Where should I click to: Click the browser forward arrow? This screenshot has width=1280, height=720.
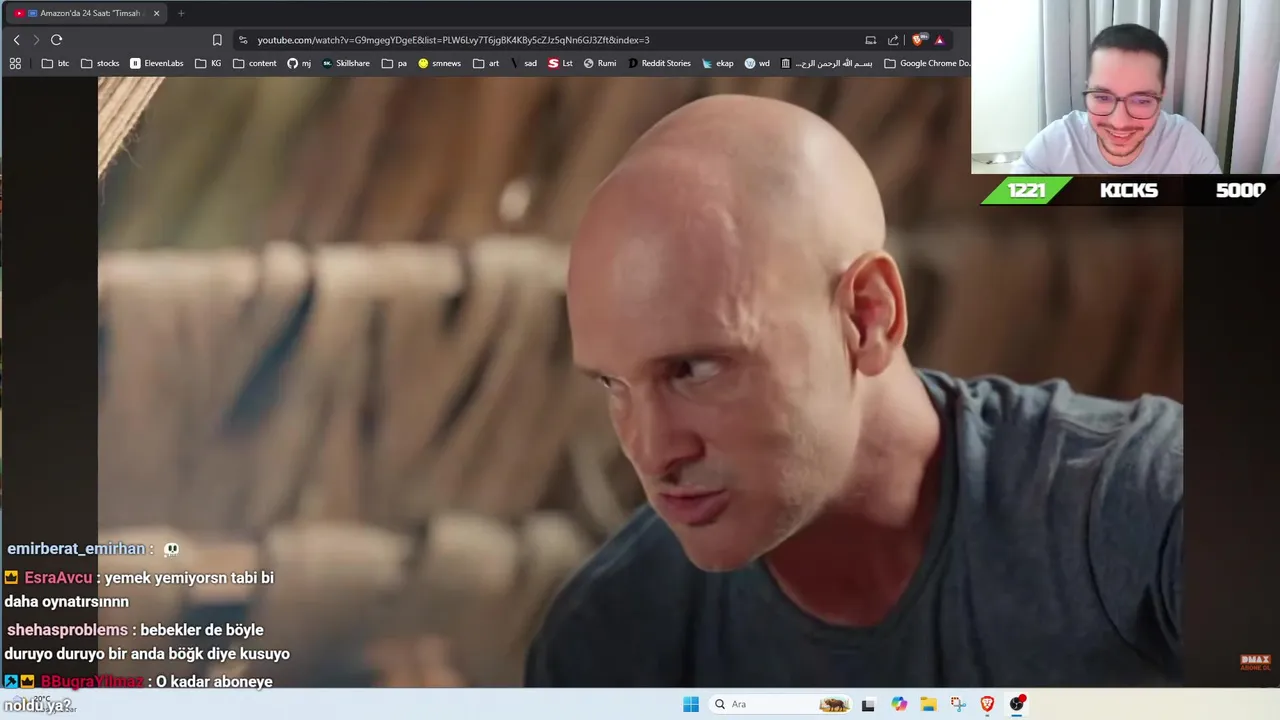click(x=36, y=40)
